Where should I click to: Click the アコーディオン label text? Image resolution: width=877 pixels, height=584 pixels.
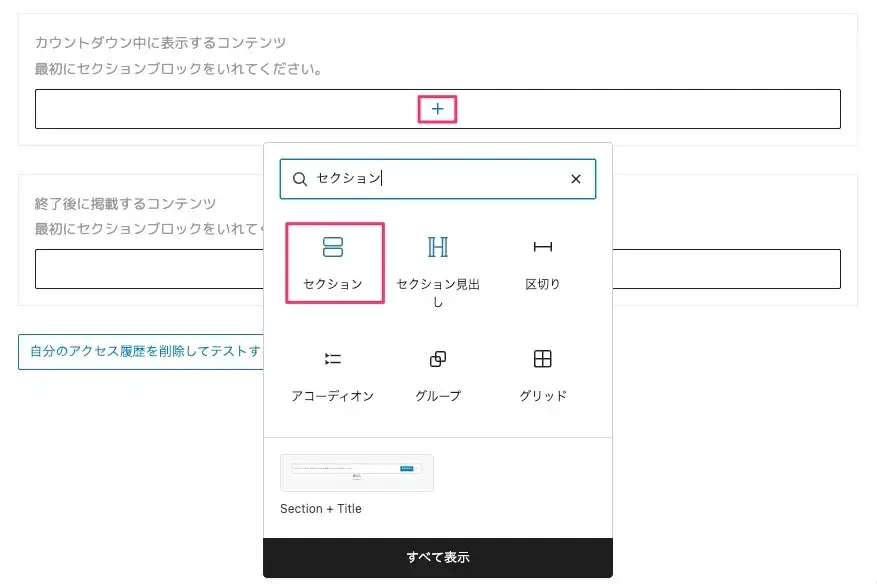click(333, 396)
